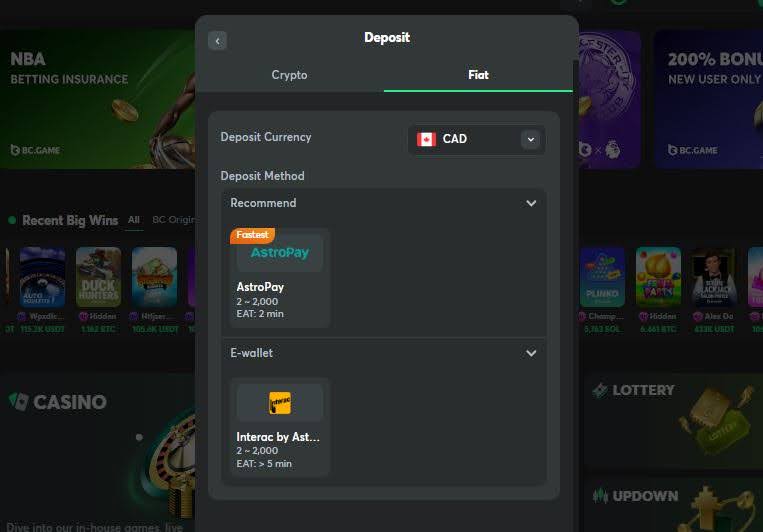Switch to the Crypto tab
Image resolution: width=763 pixels, height=532 pixels.
pyautogui.click(x=290, y=75)
